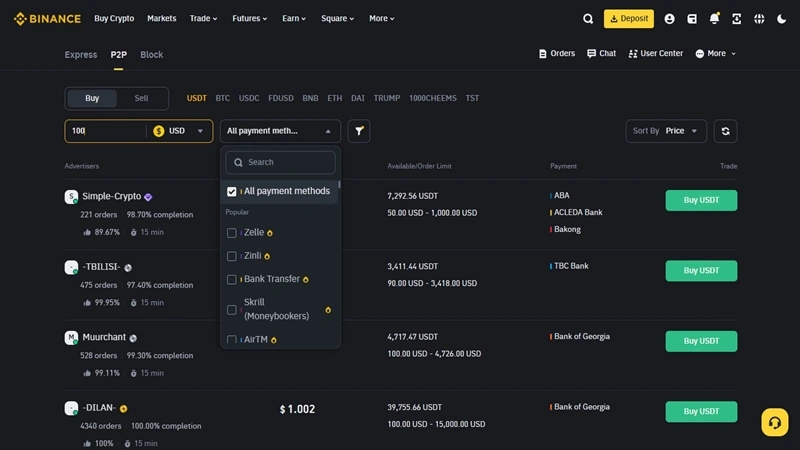The height and width of the screenshot is (450, 800).
Task: Check the Zinli checkbox
Action: [232, 256]
